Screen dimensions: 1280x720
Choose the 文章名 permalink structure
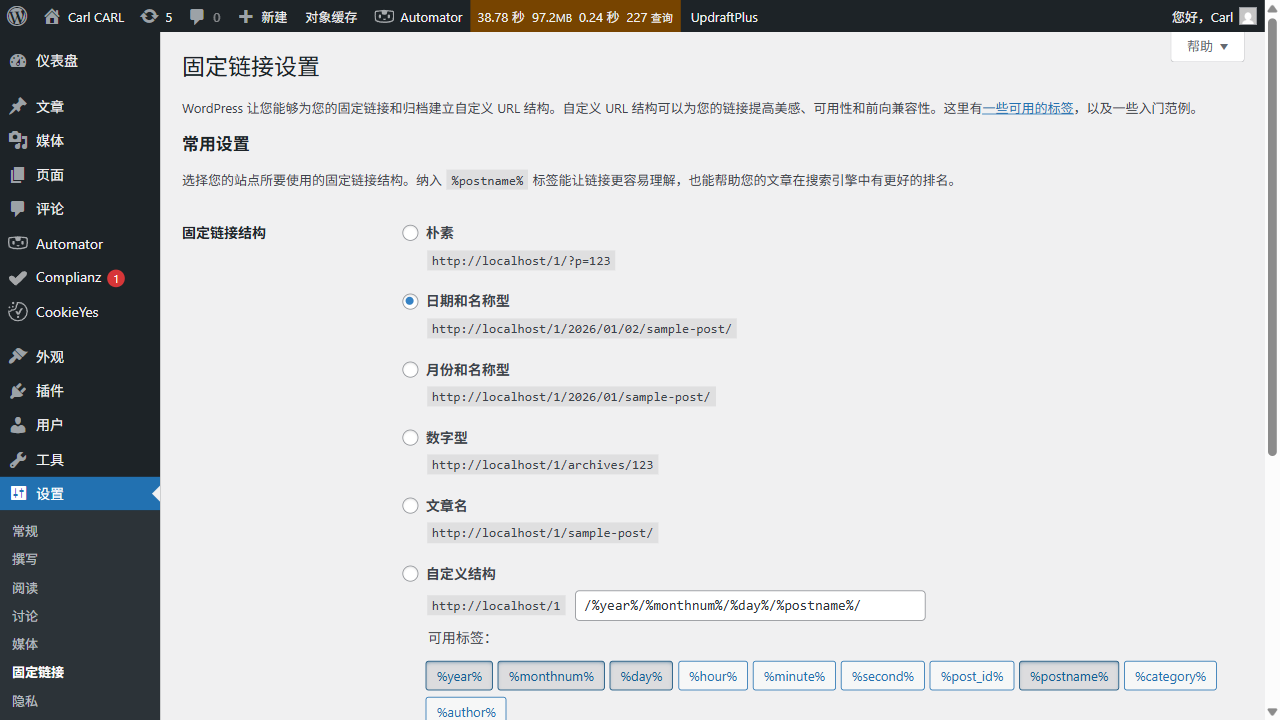click(x=410, y=505)
